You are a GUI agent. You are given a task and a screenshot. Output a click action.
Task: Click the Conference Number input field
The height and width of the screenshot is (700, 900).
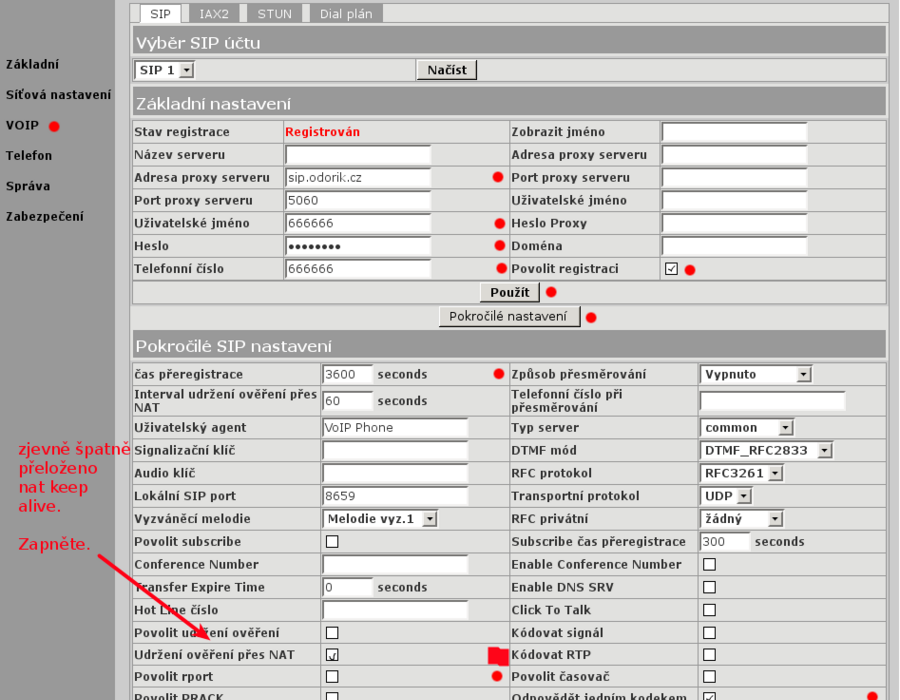coord(395,565)
